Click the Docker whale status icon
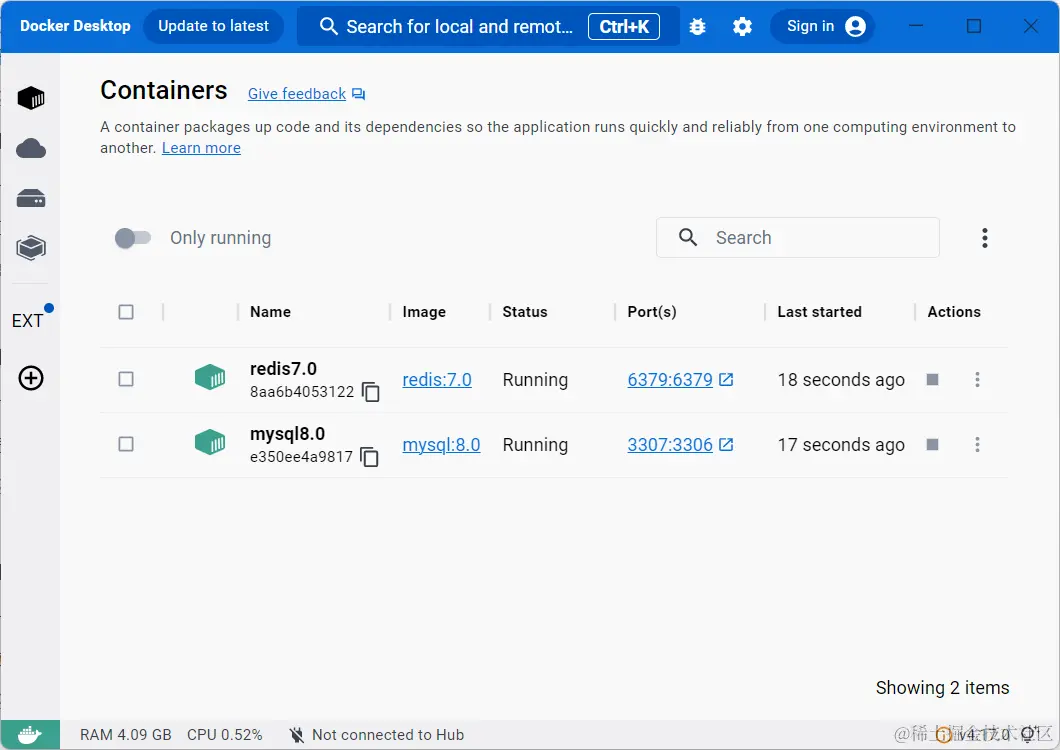 30,734
